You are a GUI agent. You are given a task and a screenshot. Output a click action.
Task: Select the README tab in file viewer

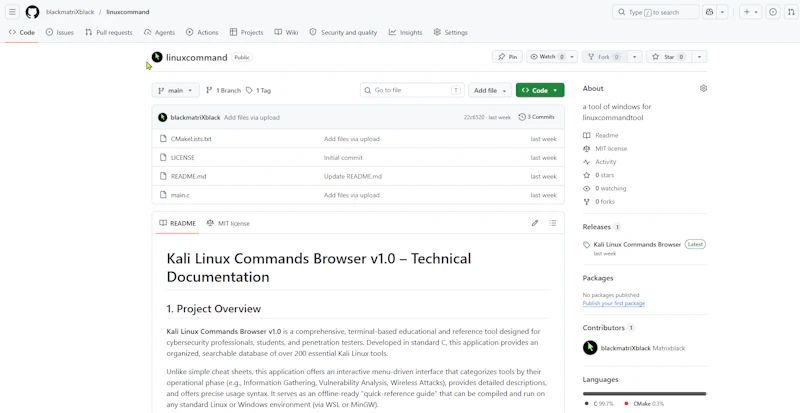[x=177, y=223]
